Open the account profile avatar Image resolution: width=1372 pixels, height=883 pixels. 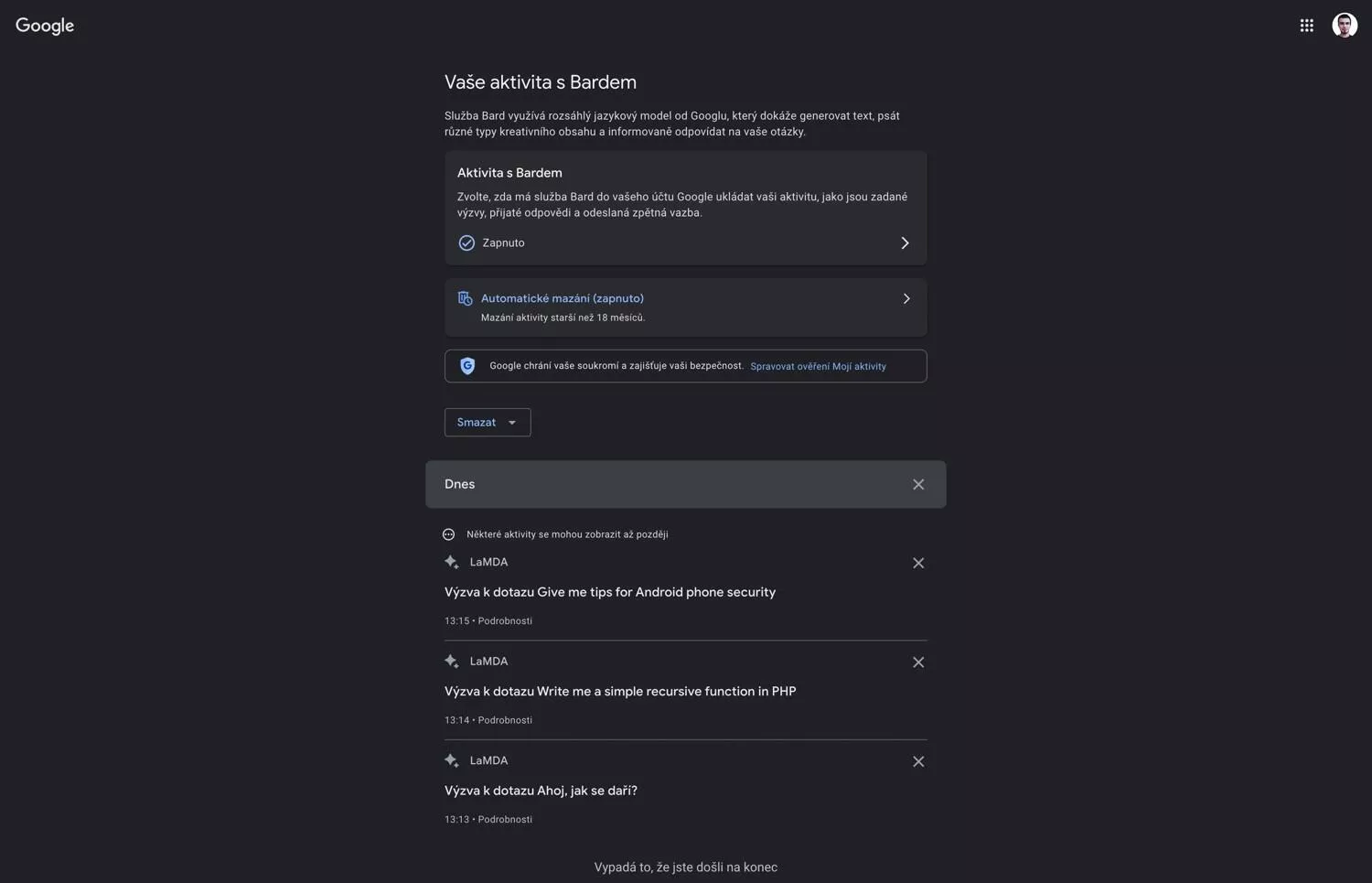pyautogui.click(x=1344, y=26)
